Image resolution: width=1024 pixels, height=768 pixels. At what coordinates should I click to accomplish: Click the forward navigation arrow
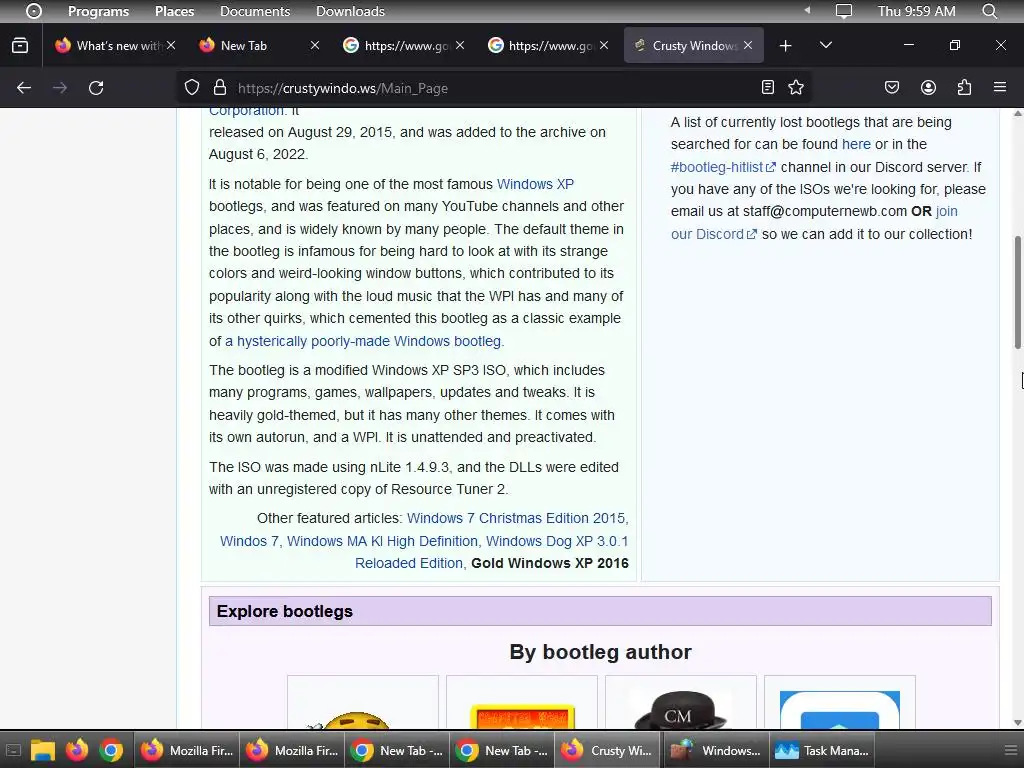click(x=59, y=88)
